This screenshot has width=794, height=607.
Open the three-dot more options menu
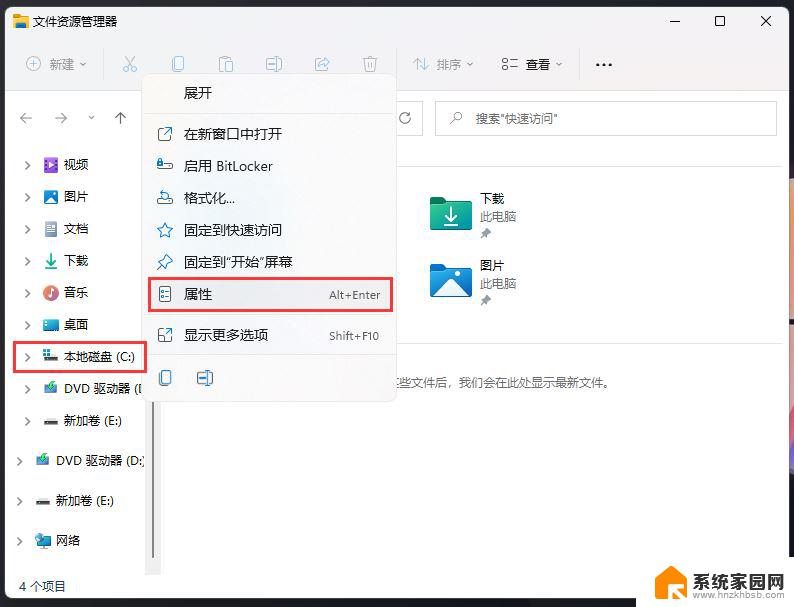click(x=604, y=65)
